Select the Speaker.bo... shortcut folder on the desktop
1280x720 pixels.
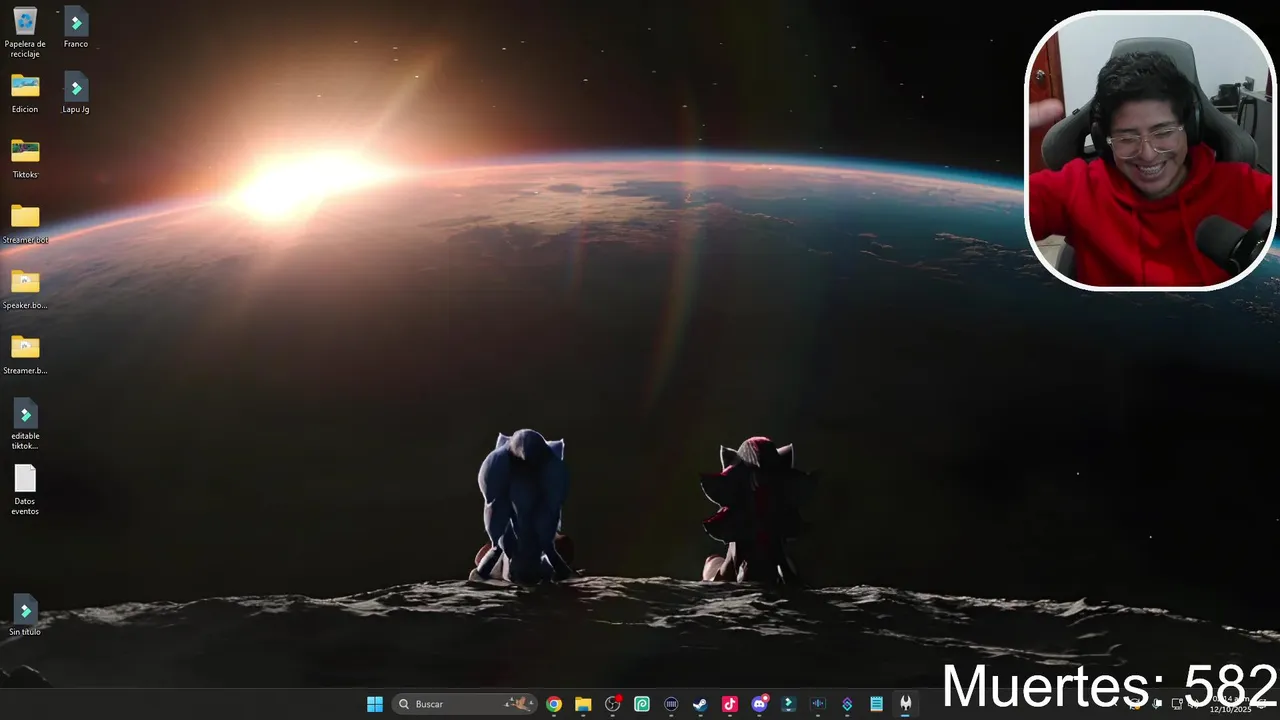pyautogui.click(x=25, y=289)
